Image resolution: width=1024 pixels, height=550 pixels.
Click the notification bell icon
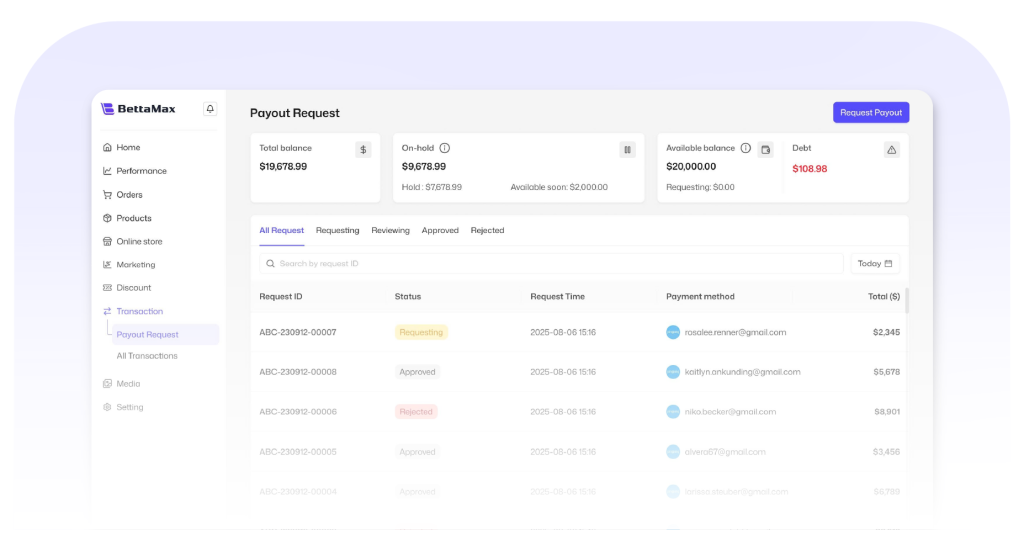click(x=210, y=109)
